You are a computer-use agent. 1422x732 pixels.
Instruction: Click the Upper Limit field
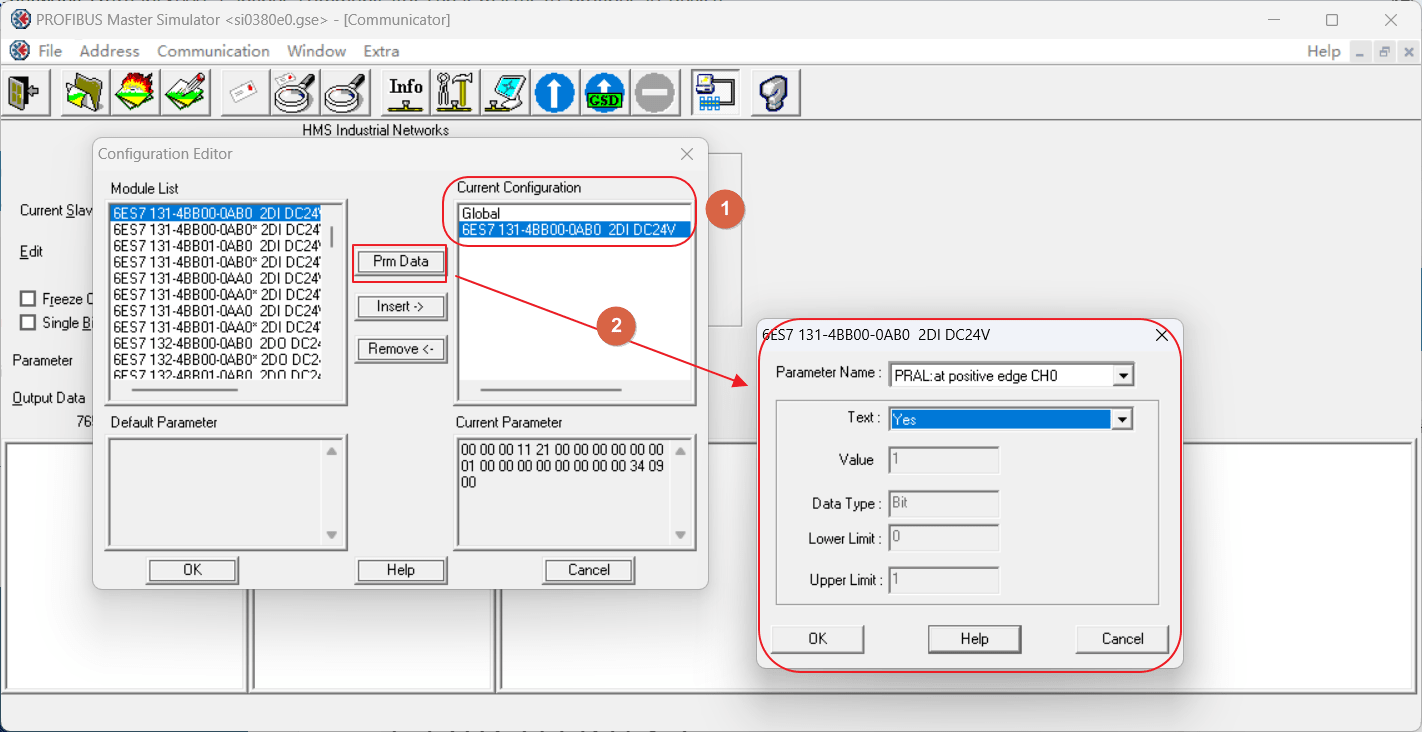(x=942, y=580)
